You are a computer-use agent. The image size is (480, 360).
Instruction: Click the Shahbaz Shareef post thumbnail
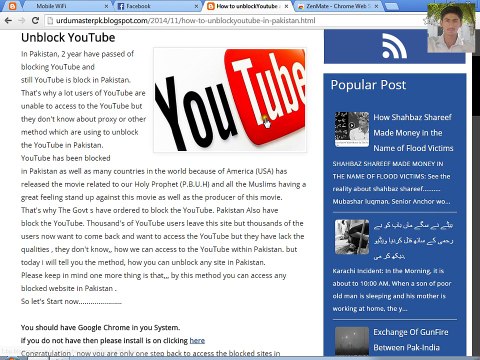point(352,129)
